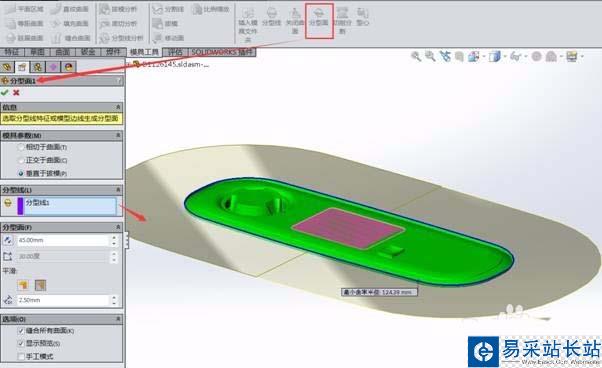Switch to the 曲面 (Surfaces) tab
The height and width of the screenshot is (368, 602).
[63, 52]
